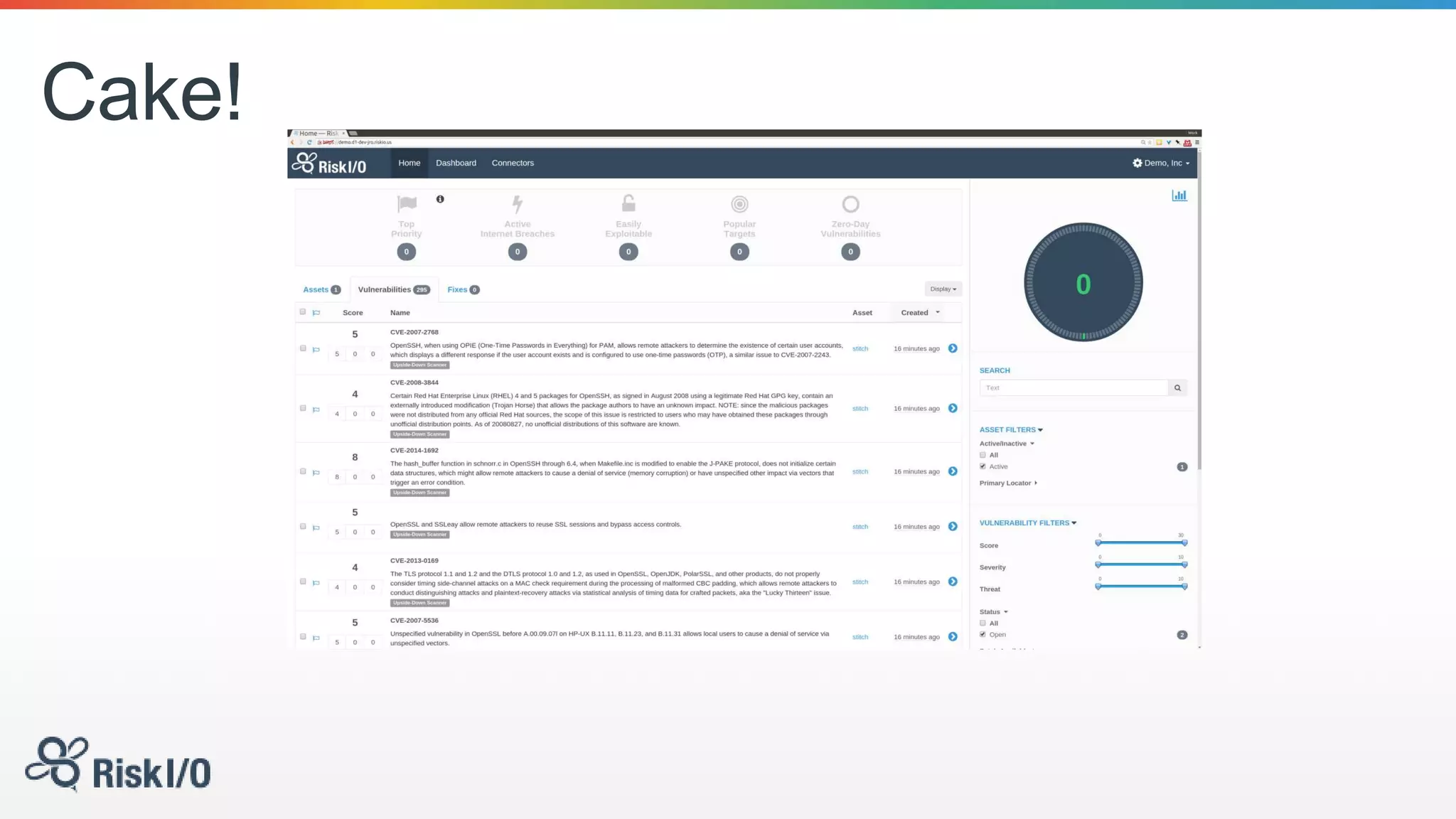1456x819 pixels.
Task: Check the CVE-2014-1692 row checkbox
Action: point(303,471)
